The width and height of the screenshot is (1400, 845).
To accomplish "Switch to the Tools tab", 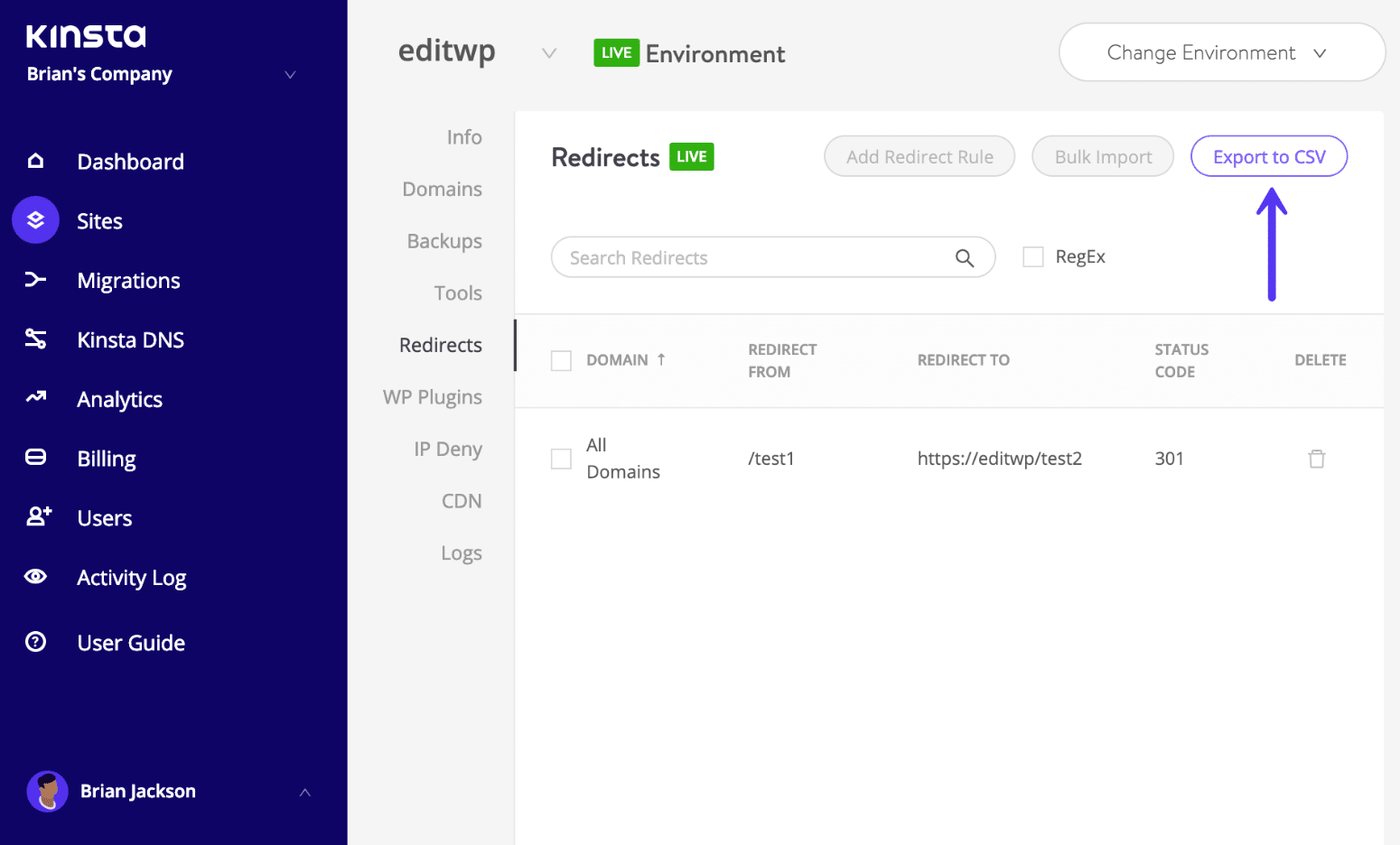I will [x=458, y=293].
